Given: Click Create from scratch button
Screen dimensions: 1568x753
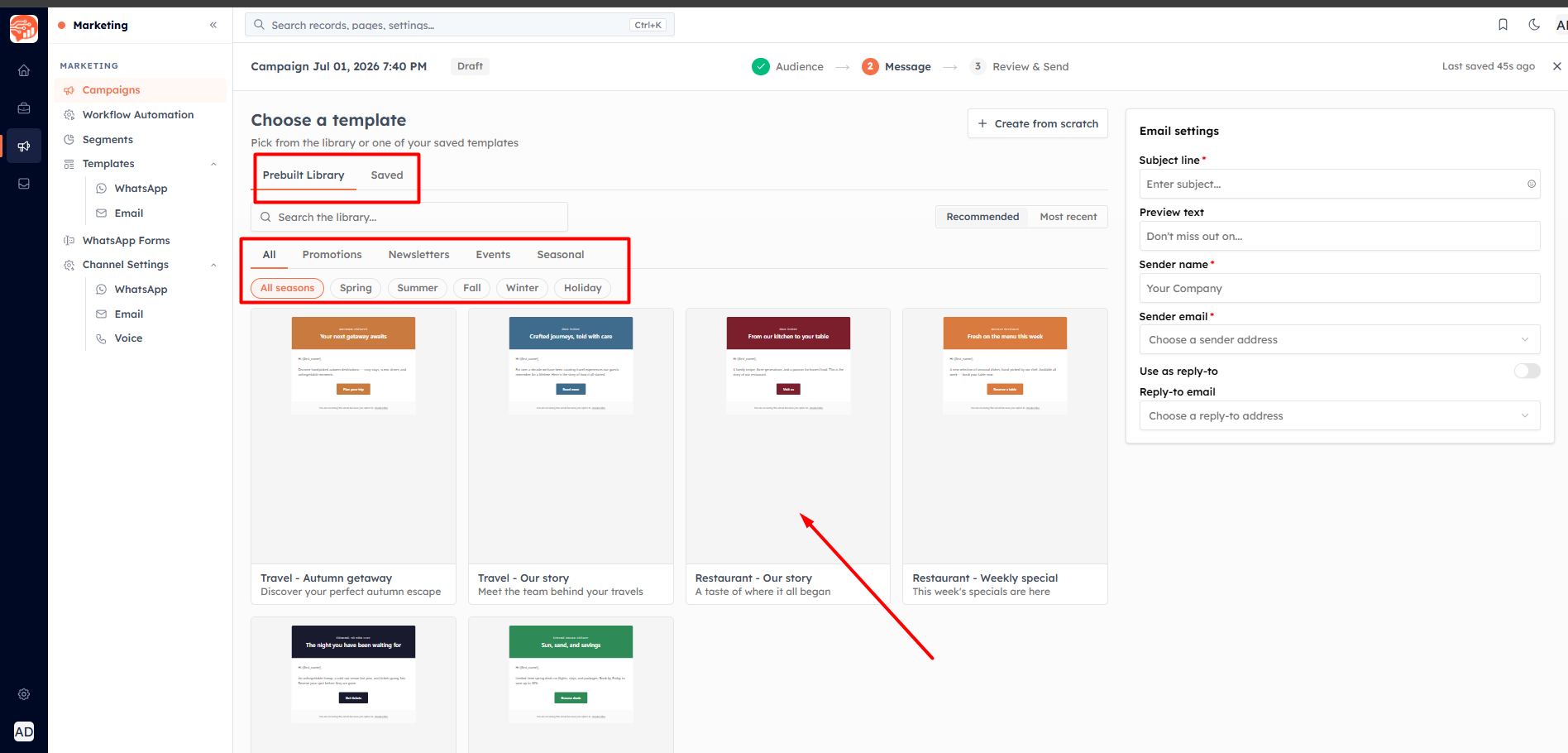Looking at the screenshot, I should [1038, 124].
